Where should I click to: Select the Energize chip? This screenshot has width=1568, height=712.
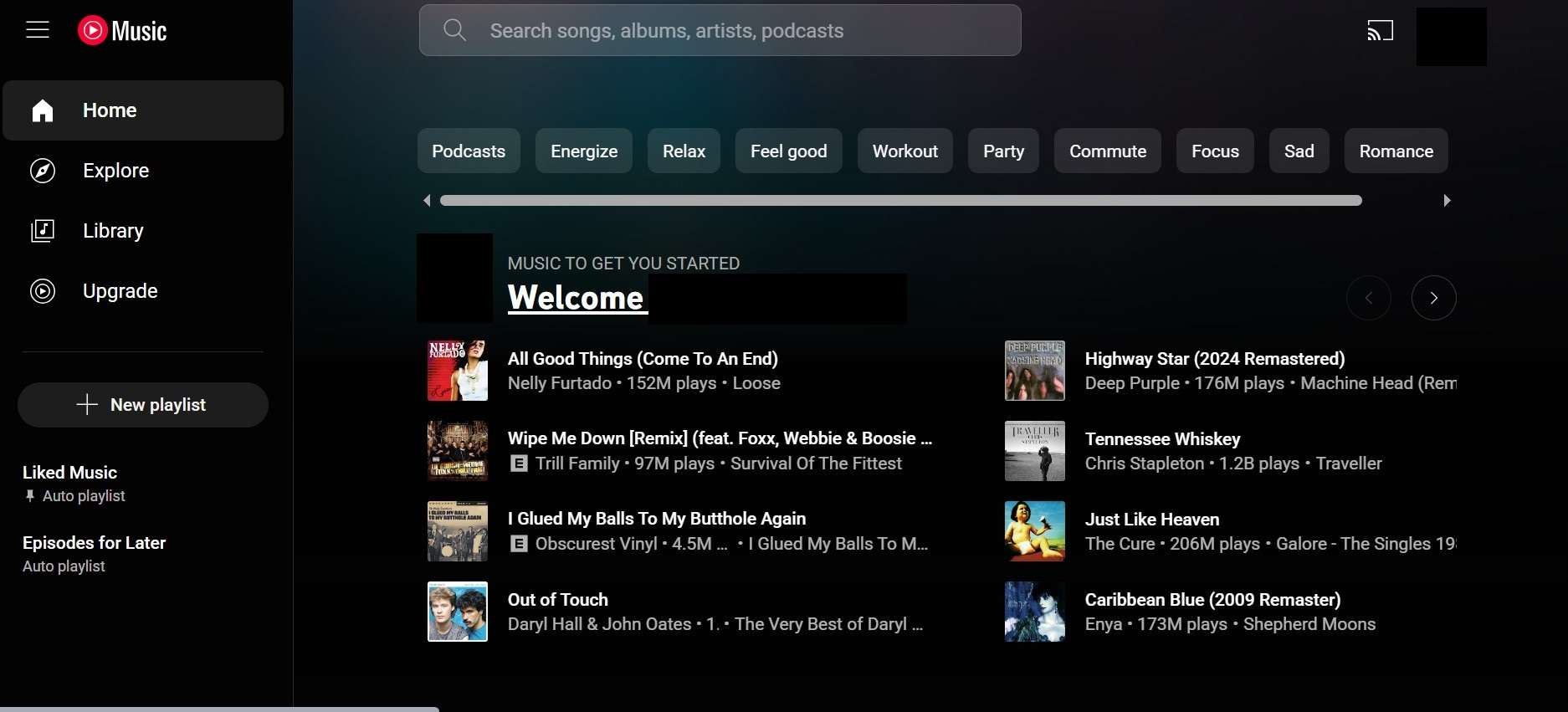[584, 151]
